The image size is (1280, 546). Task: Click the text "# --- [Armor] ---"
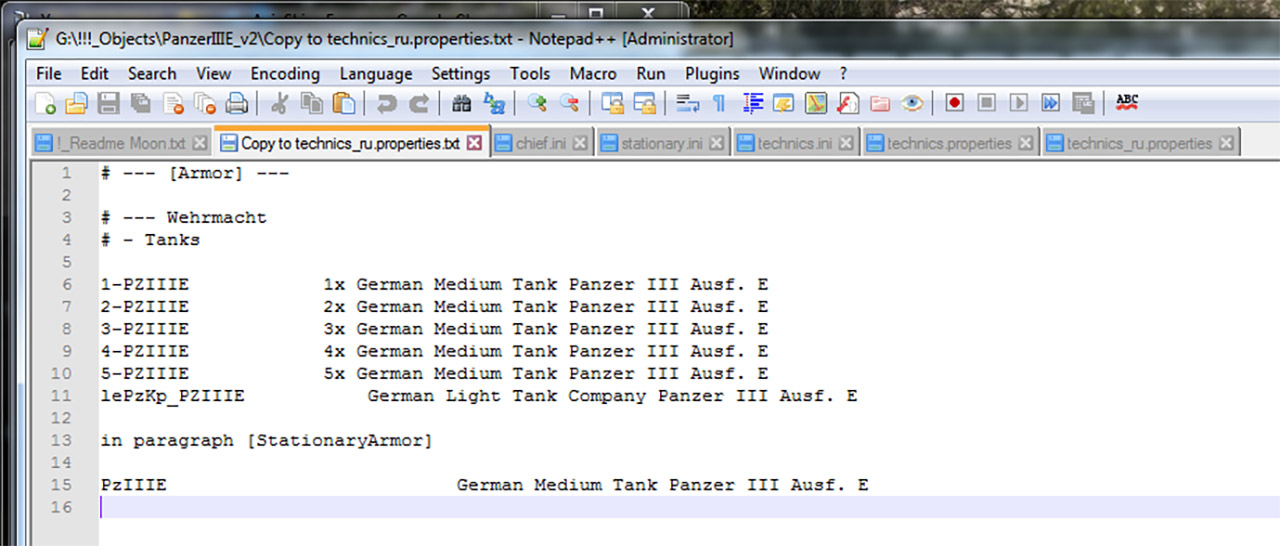pos(194,173)
